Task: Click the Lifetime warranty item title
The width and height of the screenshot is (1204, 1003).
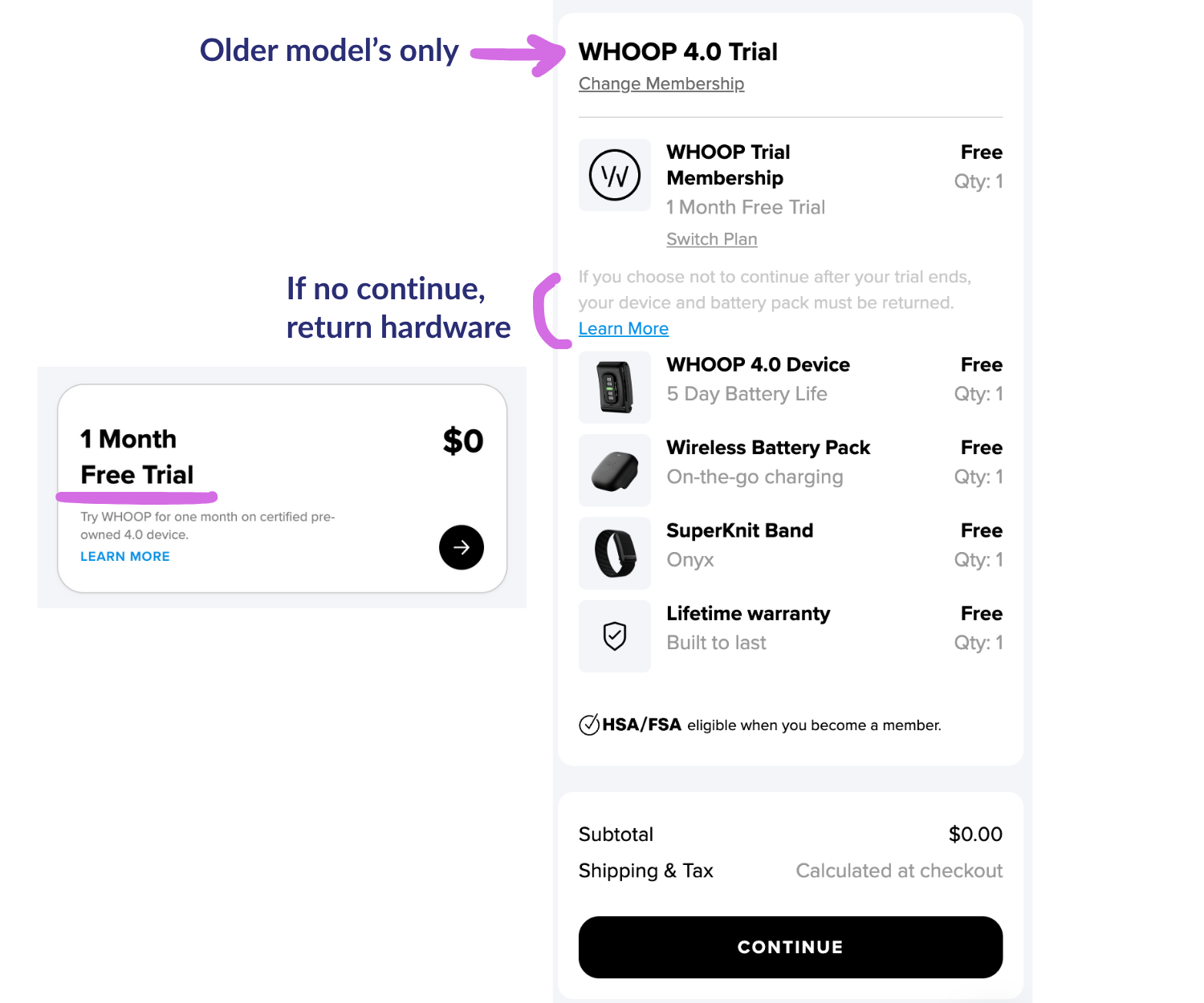Action: click(x=748, y=614)
